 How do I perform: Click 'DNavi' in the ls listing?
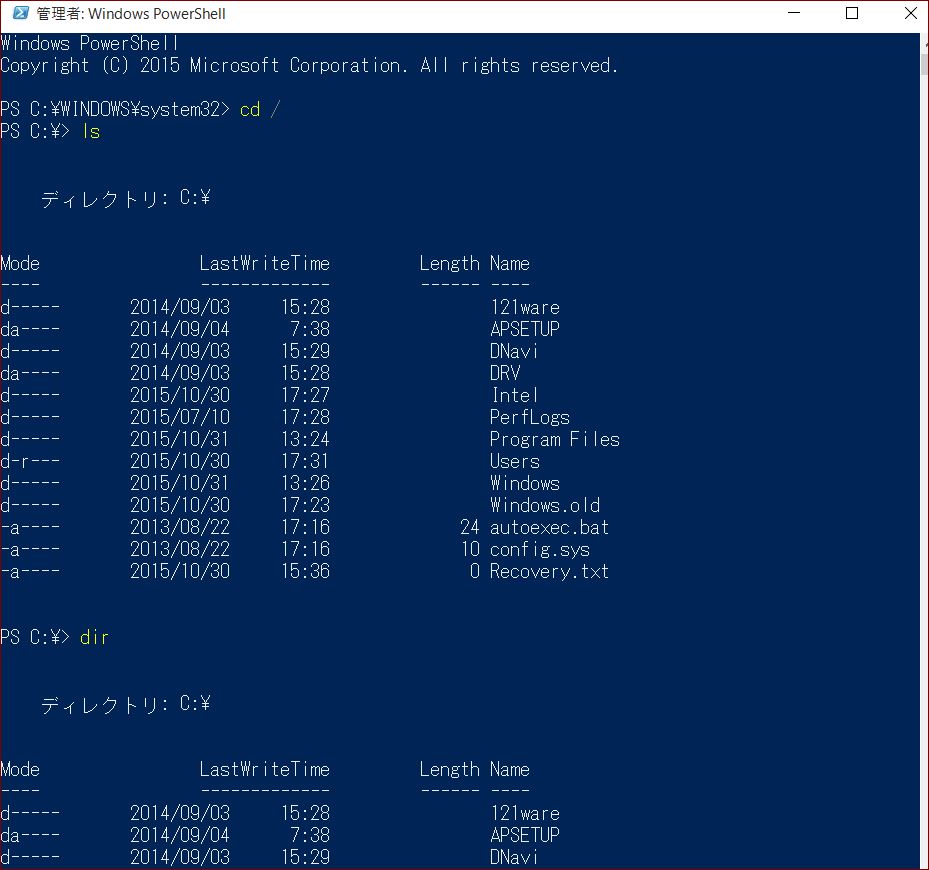(x=514, y=351)
